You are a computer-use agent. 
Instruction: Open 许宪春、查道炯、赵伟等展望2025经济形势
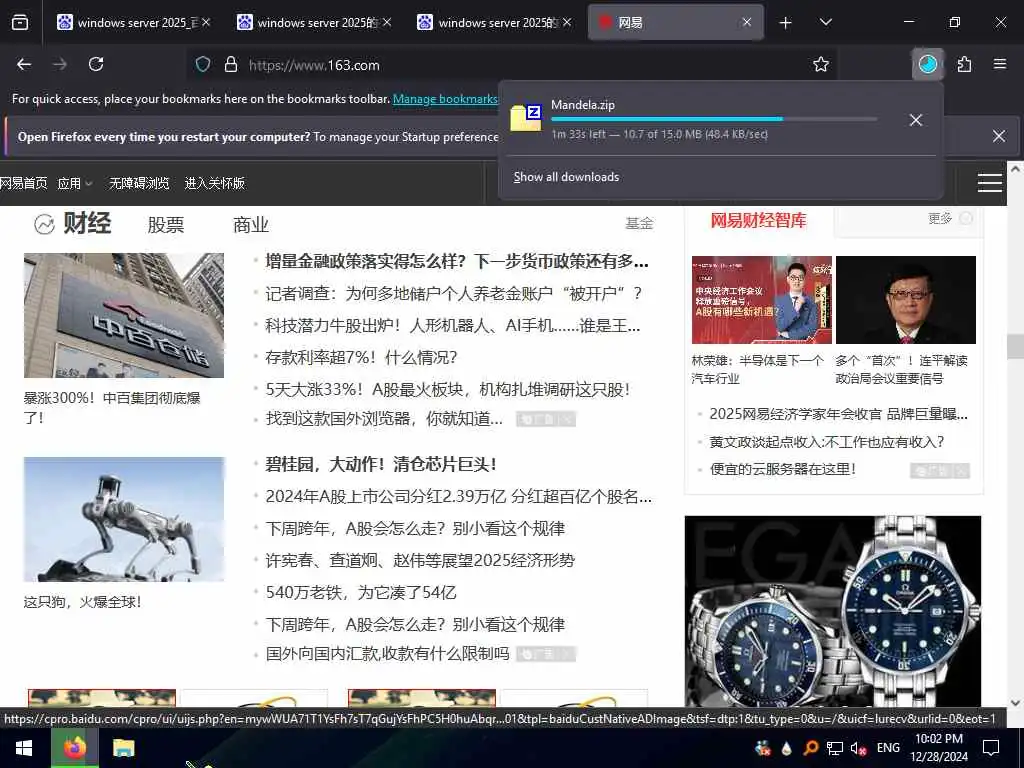coord(420,560)
